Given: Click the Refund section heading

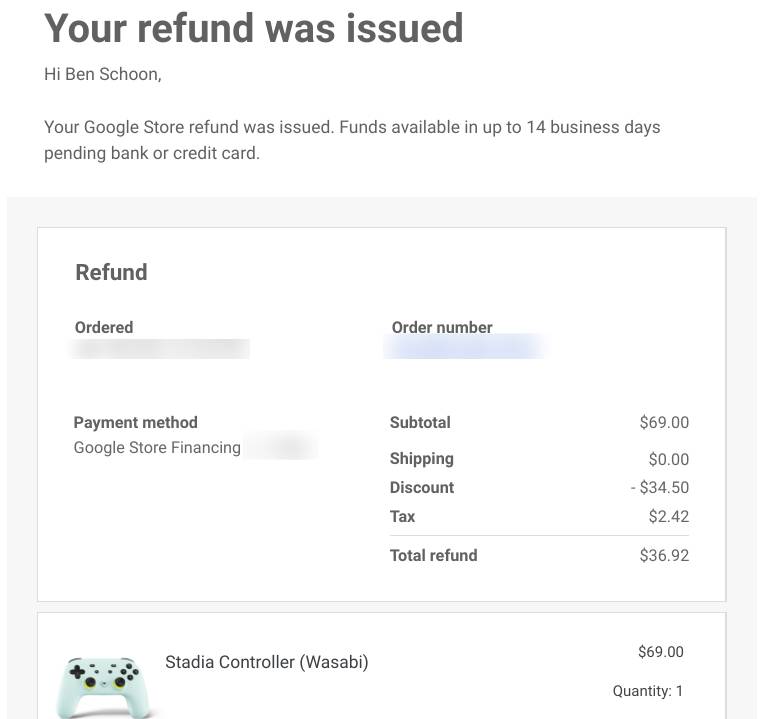Looking at the screenshot, I should coord(111,272).
